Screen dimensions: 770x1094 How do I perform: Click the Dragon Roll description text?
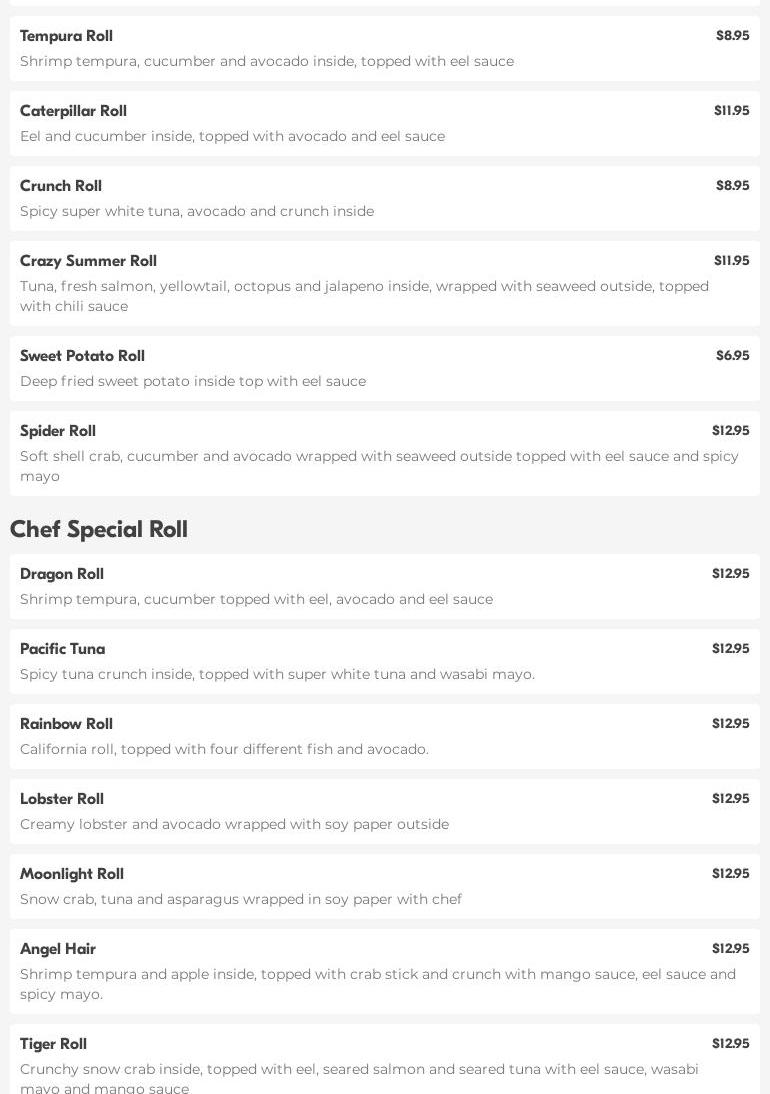256,599
